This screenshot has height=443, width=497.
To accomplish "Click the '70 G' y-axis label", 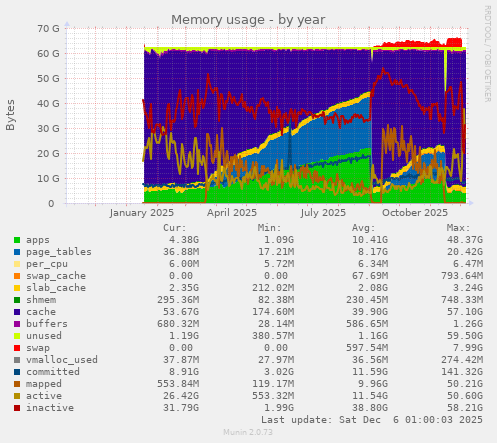I will (49, 29).
